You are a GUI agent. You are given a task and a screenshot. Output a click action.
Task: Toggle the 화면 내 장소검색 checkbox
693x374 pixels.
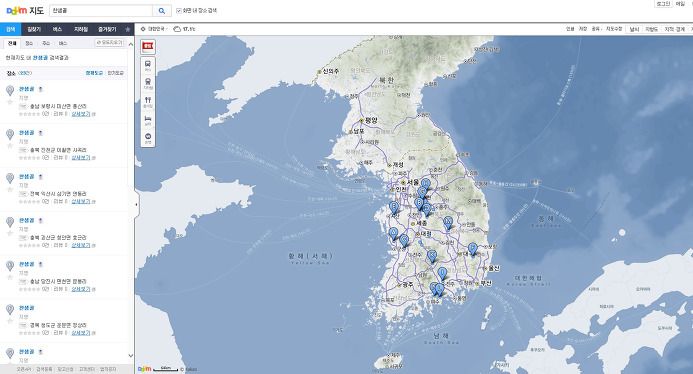(179, 11)
